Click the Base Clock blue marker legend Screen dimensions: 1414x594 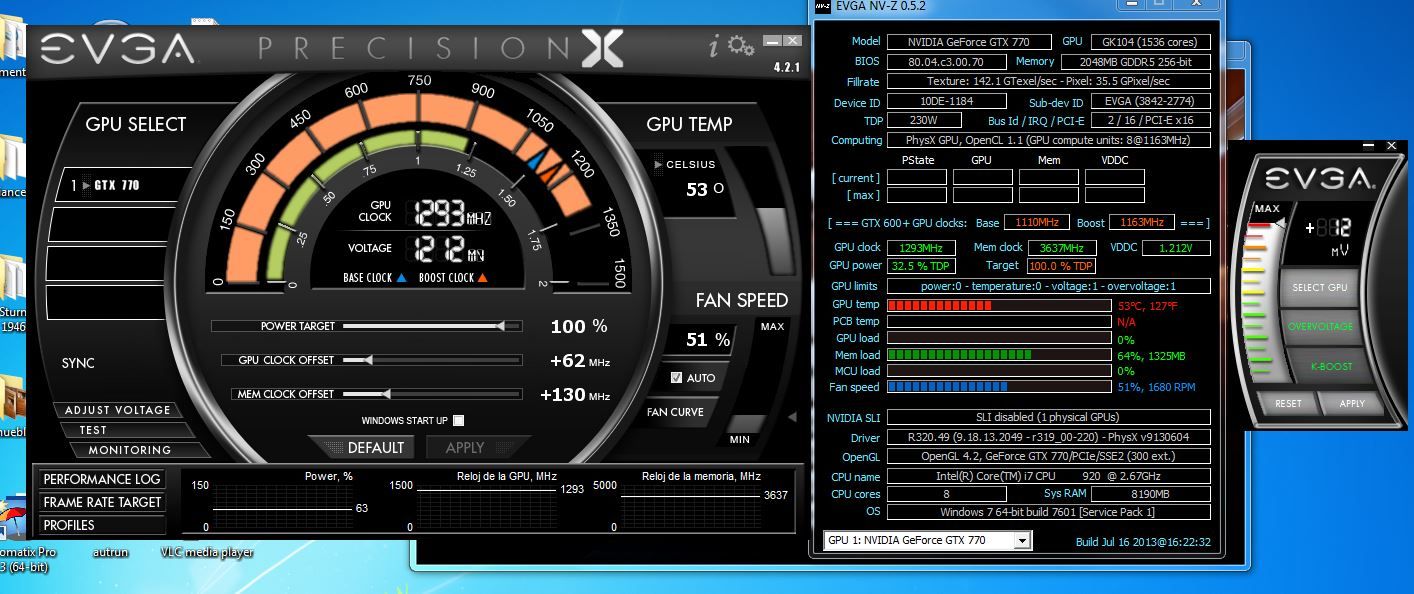coord(375,278)
